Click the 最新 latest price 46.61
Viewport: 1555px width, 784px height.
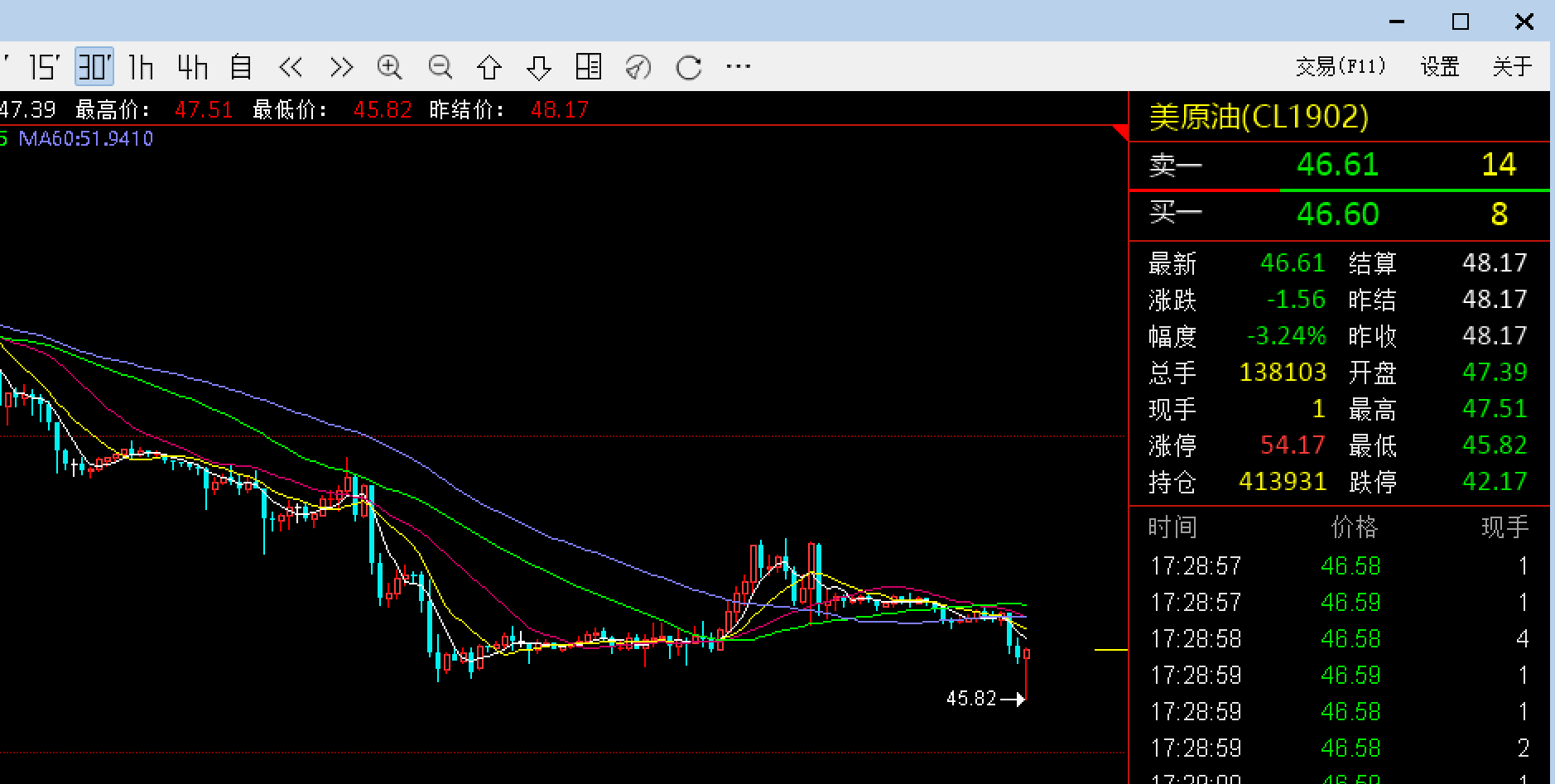[x=1293, y=263]
